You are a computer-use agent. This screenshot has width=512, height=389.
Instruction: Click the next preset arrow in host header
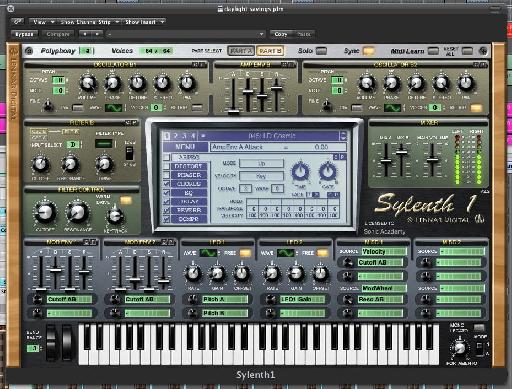coord(97,34)
